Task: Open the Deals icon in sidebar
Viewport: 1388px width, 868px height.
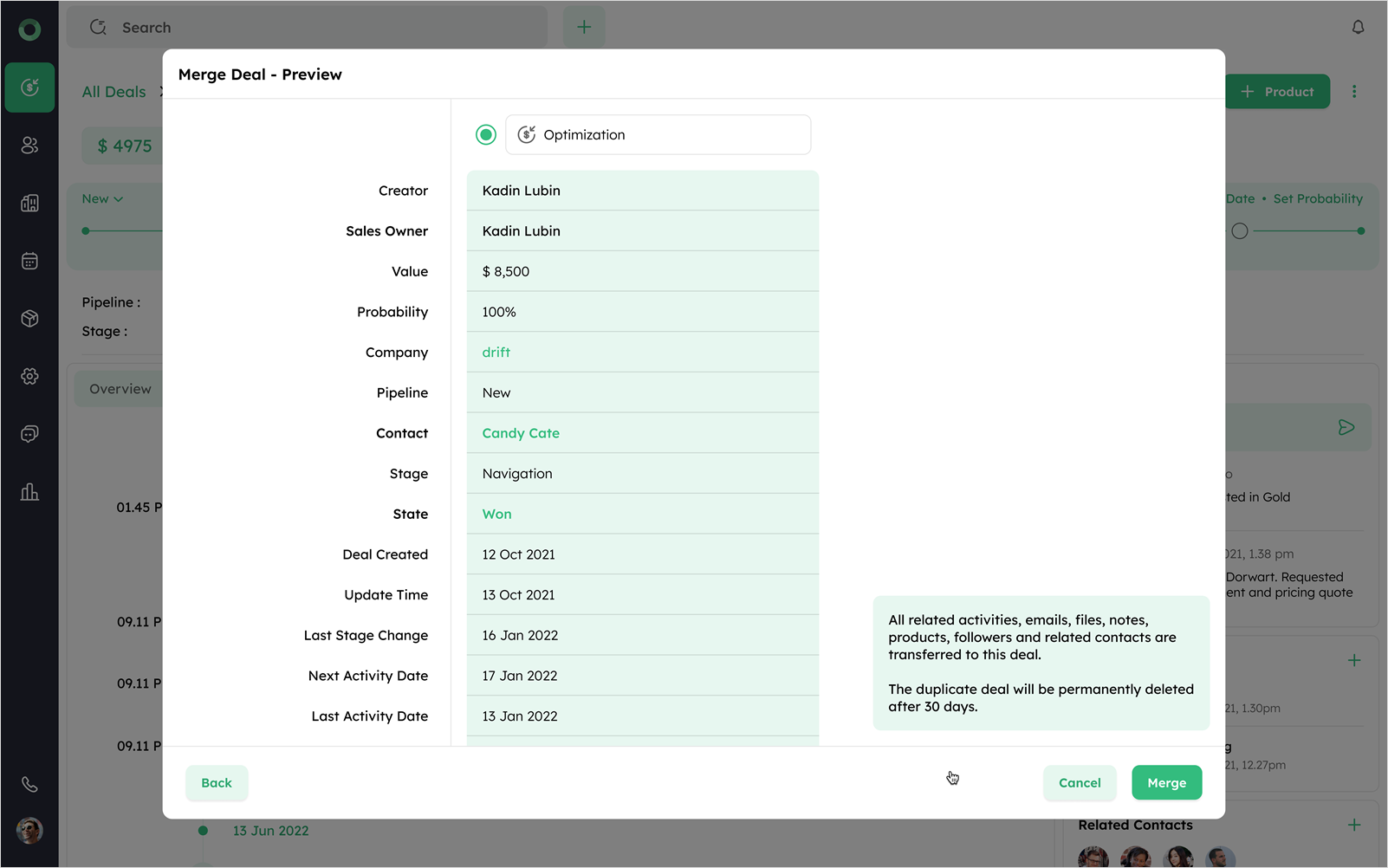Action: (x=29, y=87)
